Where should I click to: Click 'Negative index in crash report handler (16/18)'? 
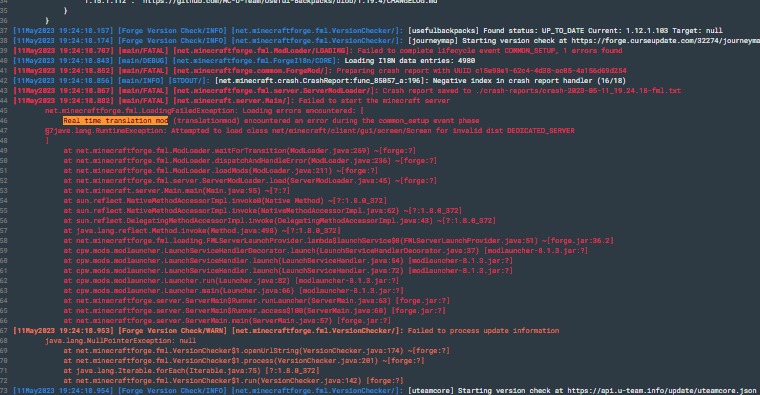(529, 81)
